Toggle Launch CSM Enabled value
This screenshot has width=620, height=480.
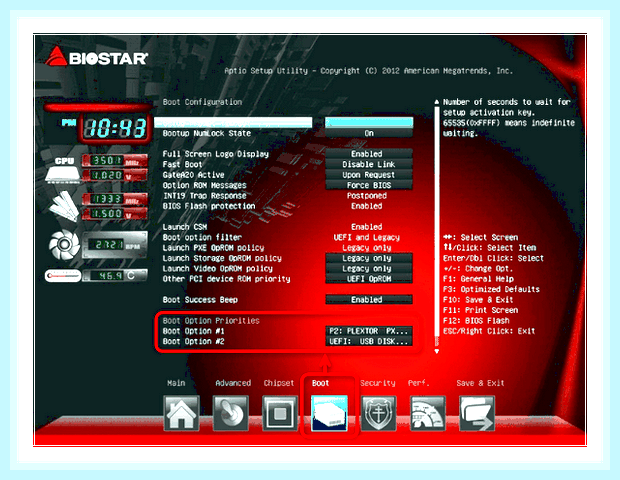367,227
